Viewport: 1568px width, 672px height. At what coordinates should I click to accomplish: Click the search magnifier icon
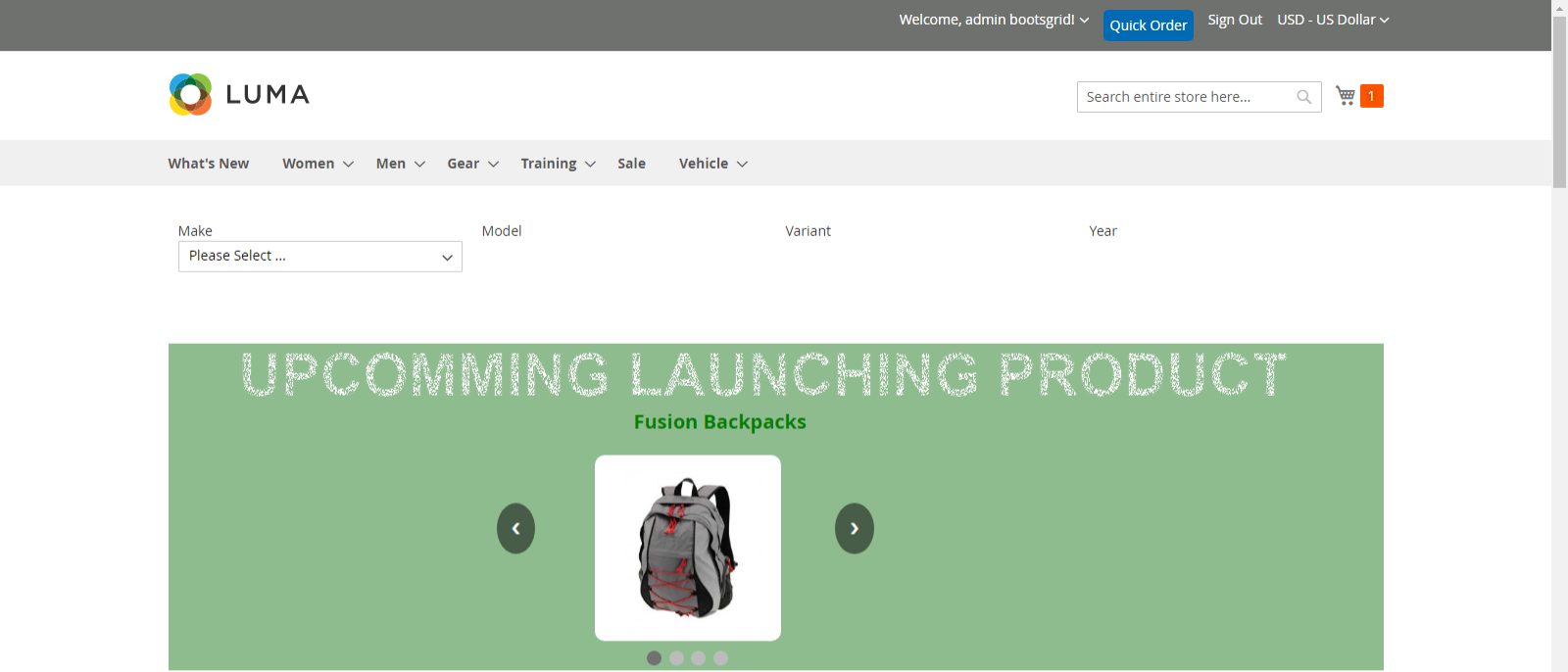[x=1303, y=97]
